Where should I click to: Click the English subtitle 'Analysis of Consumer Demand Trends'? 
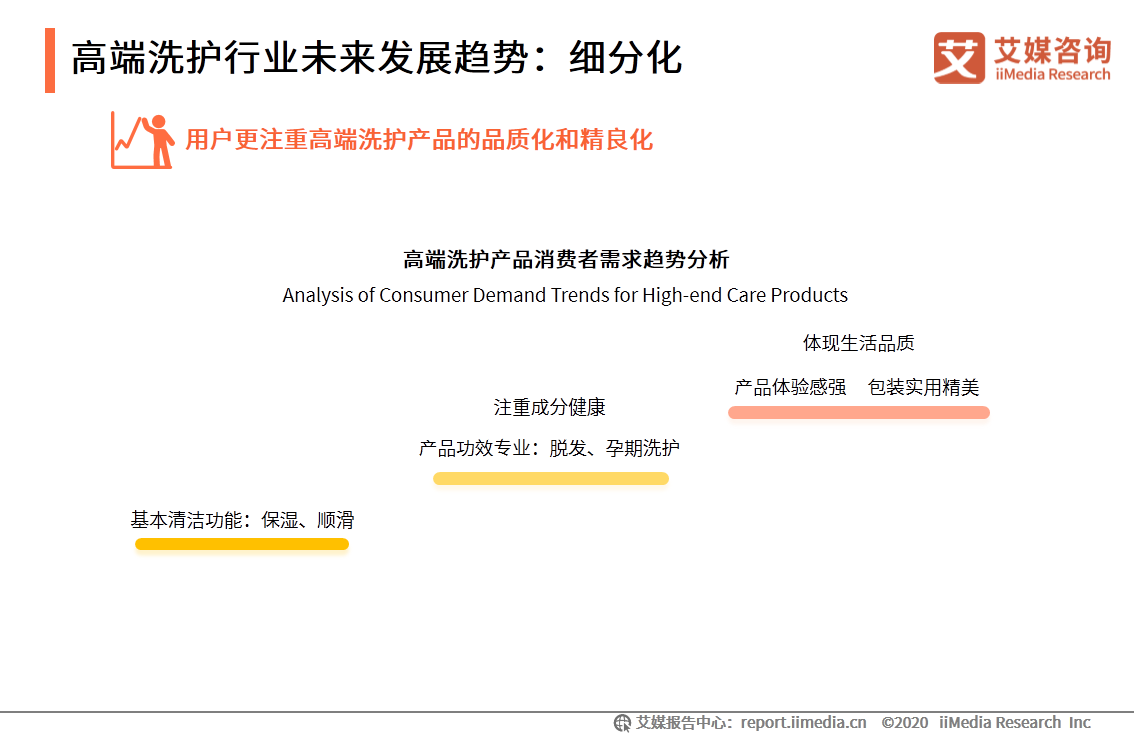(x=566, y=295)
